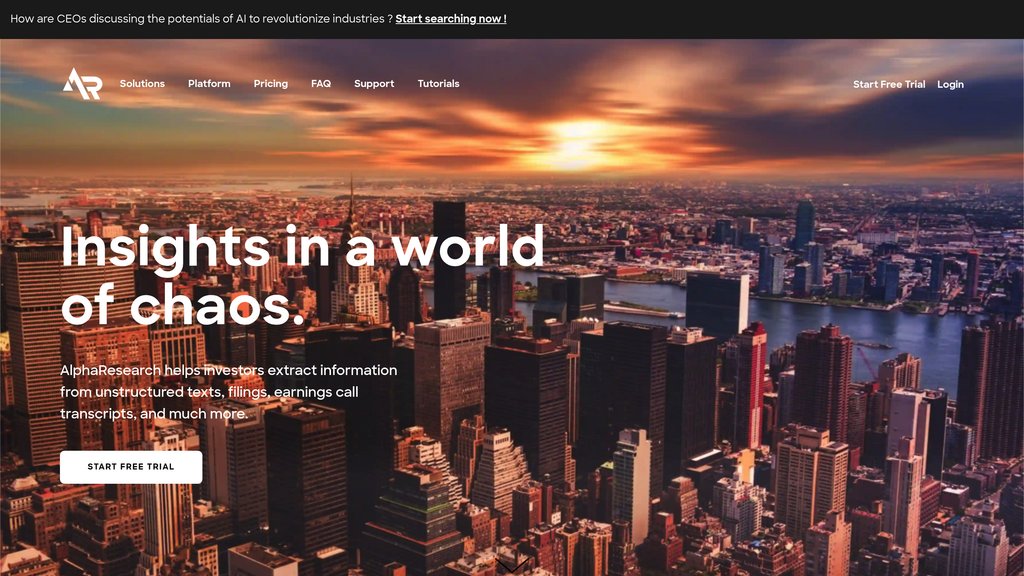Open the Tutorials section

[438, 84]
